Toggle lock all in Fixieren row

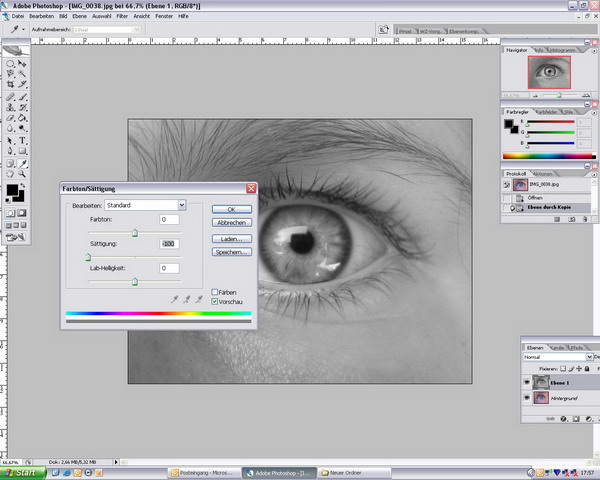(587, 369)
